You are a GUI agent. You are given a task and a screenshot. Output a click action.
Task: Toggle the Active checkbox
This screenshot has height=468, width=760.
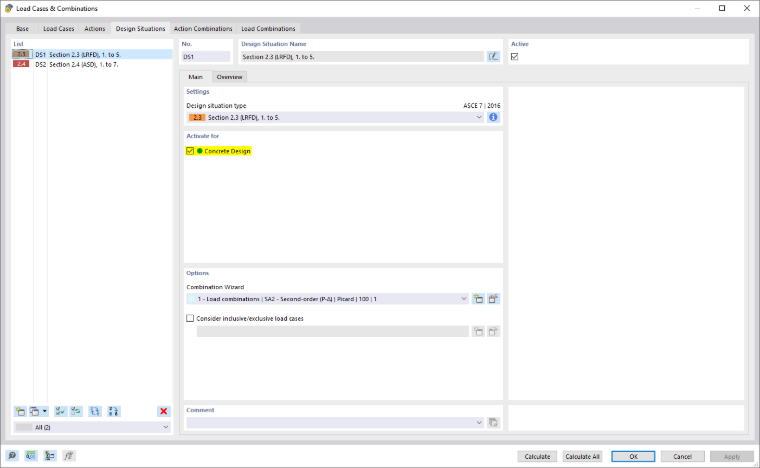click(x=514, y=57)
